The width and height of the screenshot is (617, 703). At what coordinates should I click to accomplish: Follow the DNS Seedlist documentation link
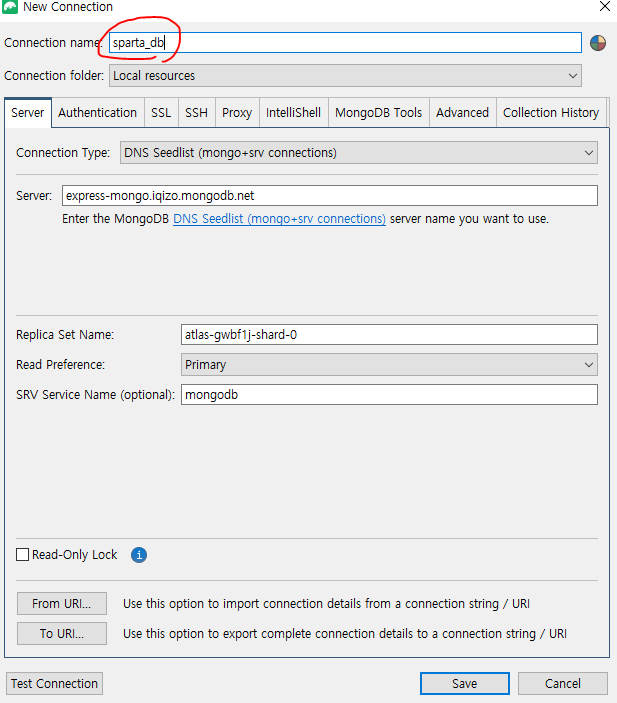pos(279,219)
